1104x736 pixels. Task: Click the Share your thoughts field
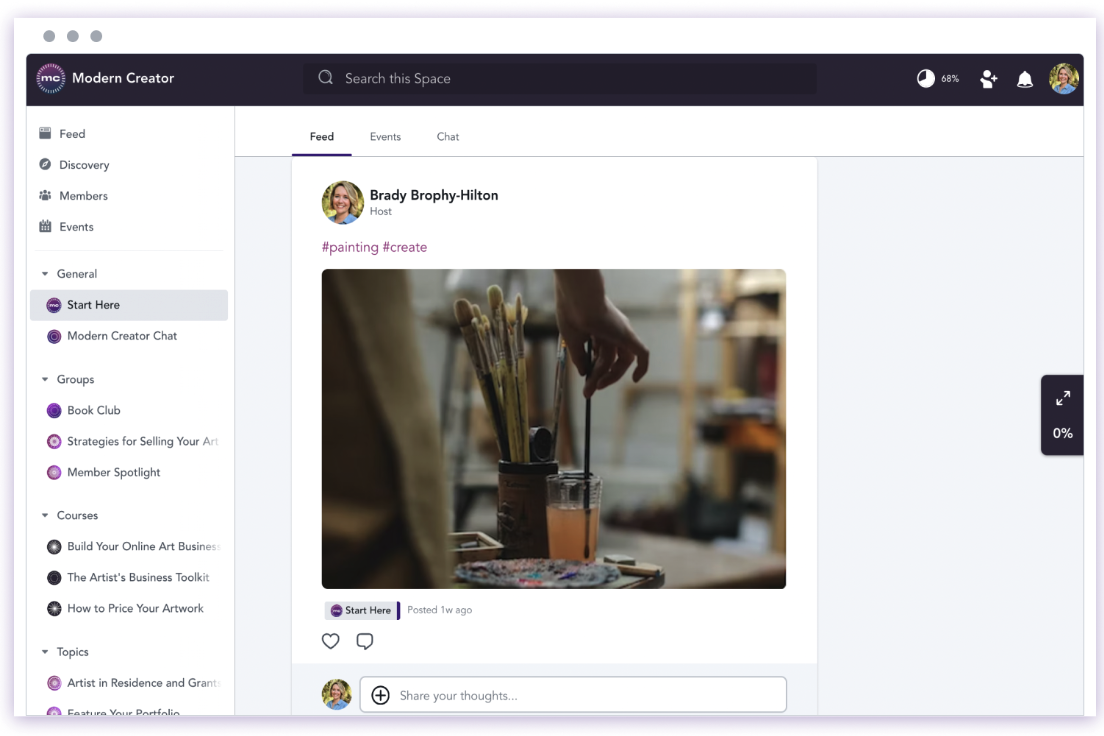(573, 695)
